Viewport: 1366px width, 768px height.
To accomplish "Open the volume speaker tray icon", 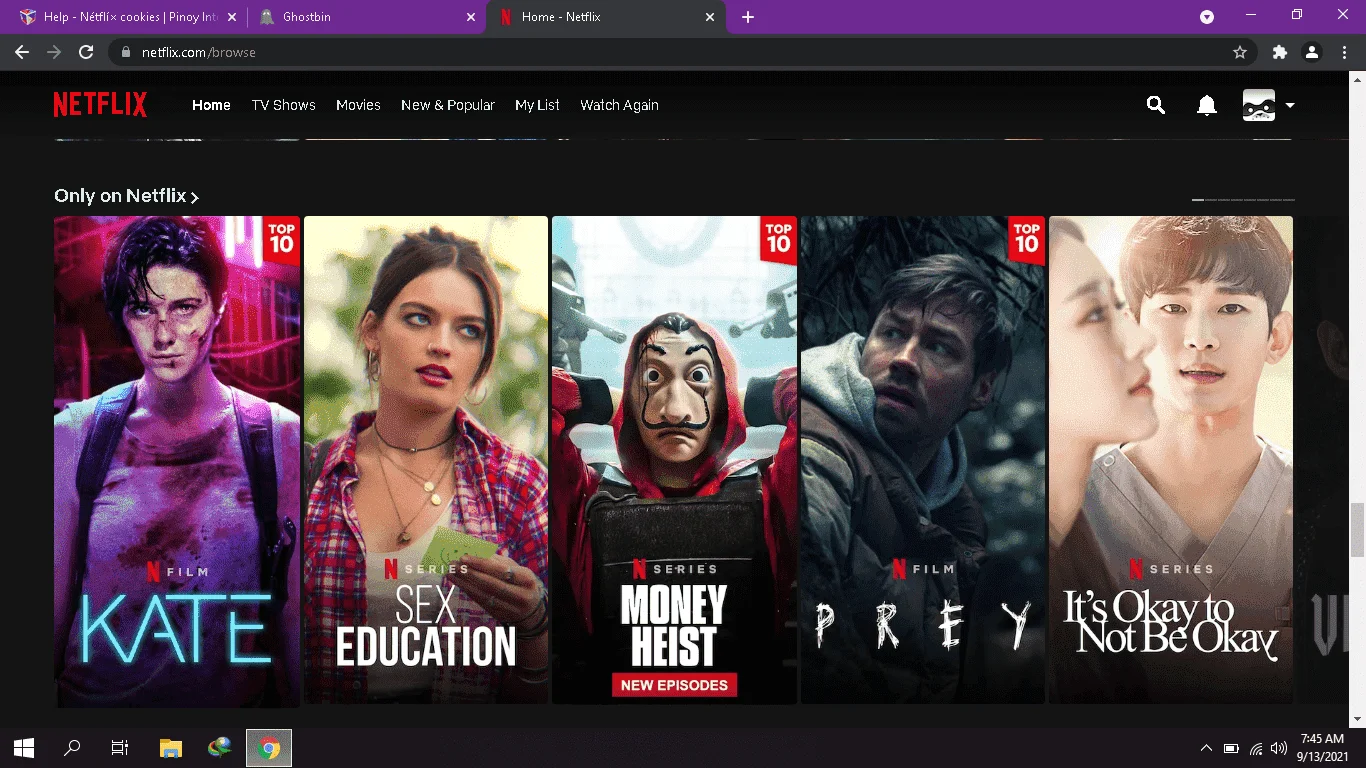I will pyautogui.click(x=1279, y=748).
